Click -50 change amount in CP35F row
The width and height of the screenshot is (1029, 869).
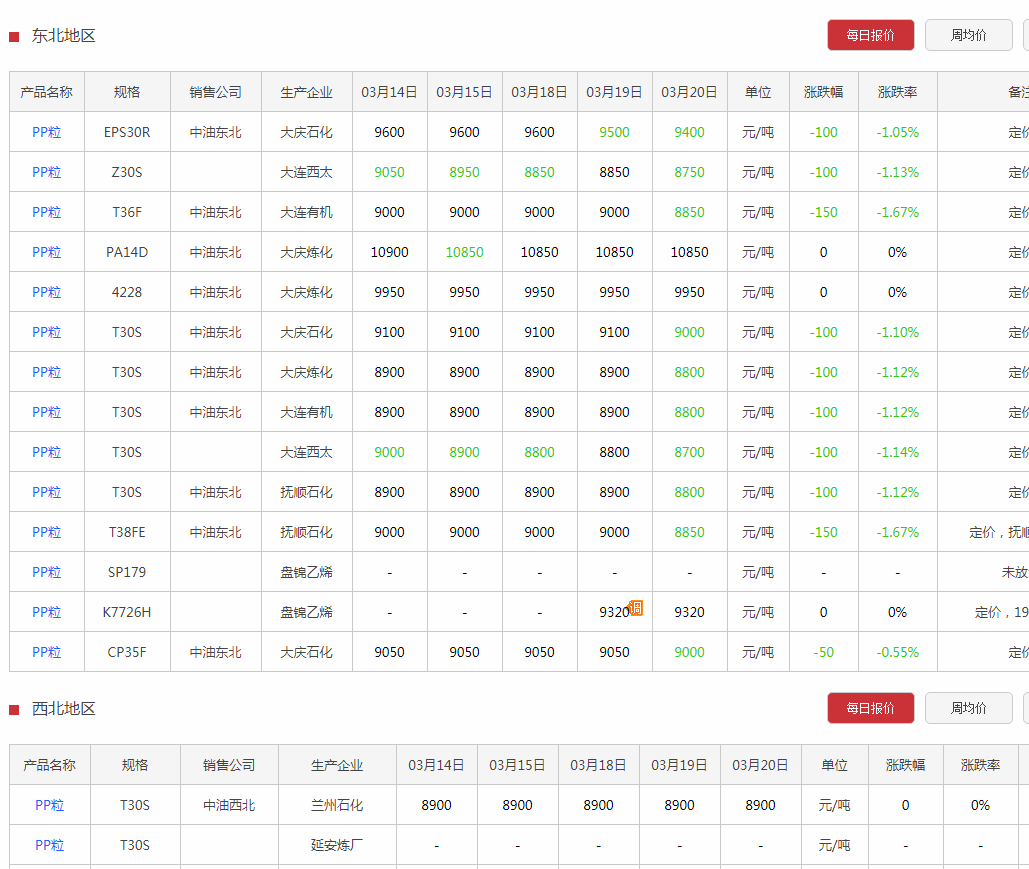pyautogui.click(x=824, y=652)
